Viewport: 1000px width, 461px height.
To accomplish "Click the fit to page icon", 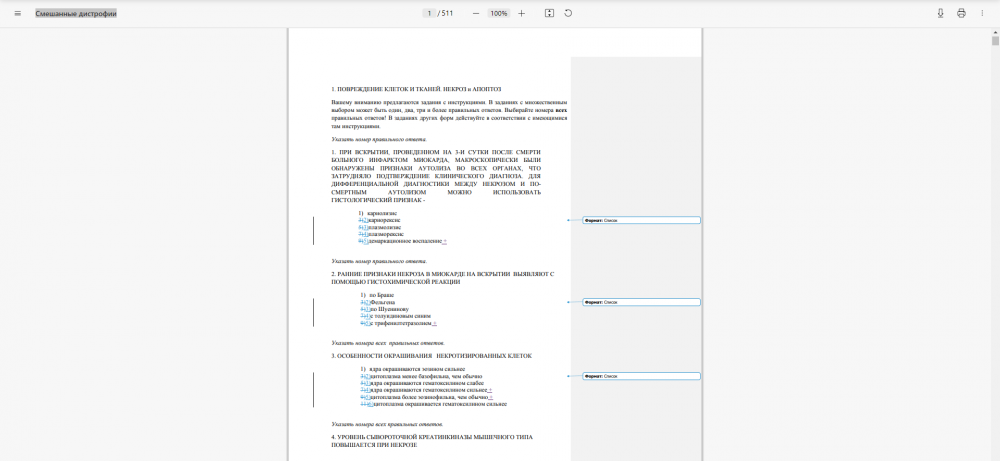I will (x=549, y=13).
